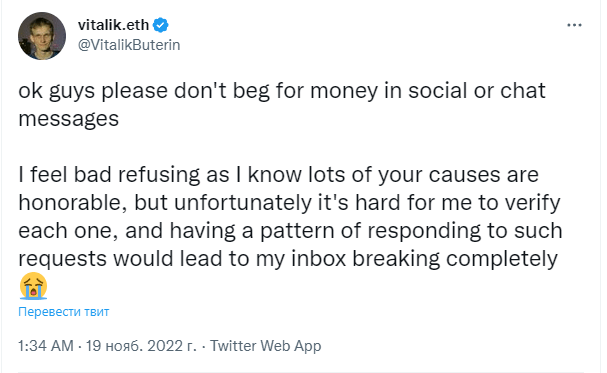The image size is (607, 373).
Task: Click the word 'completely' ending the tweet
Action: click(502, 259)
